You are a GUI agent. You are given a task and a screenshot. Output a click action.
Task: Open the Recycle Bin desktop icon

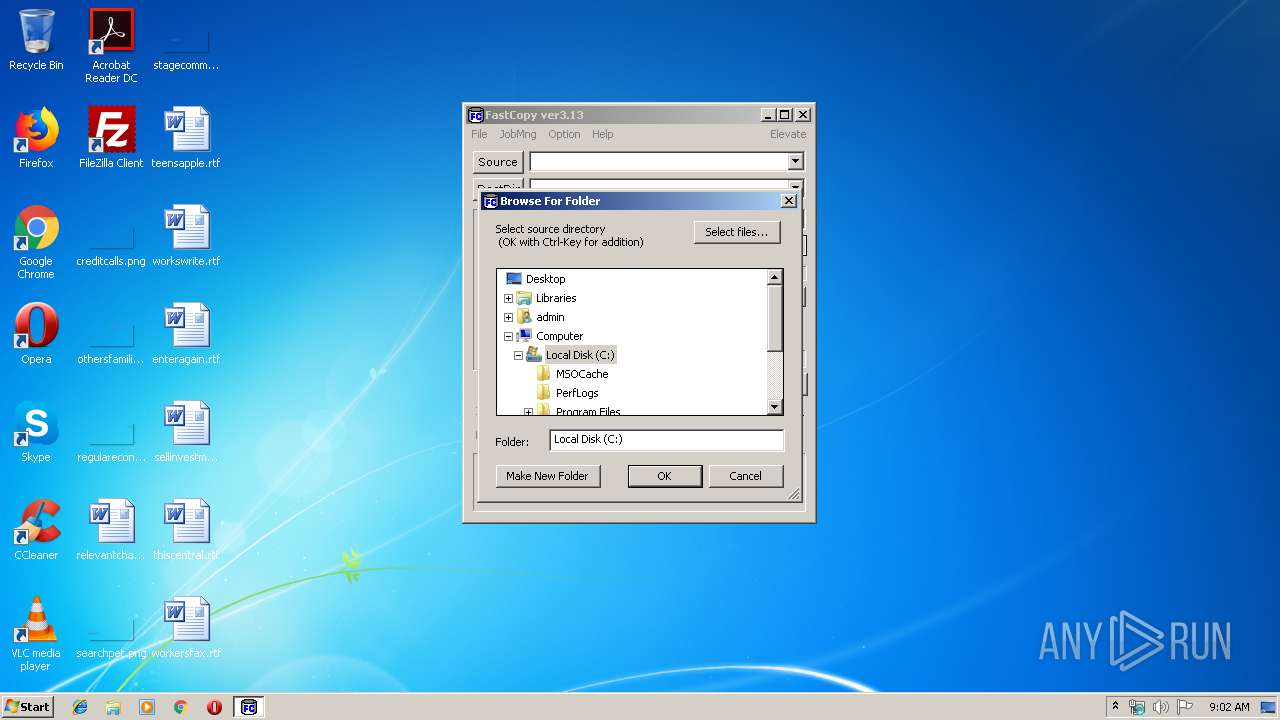36,40
